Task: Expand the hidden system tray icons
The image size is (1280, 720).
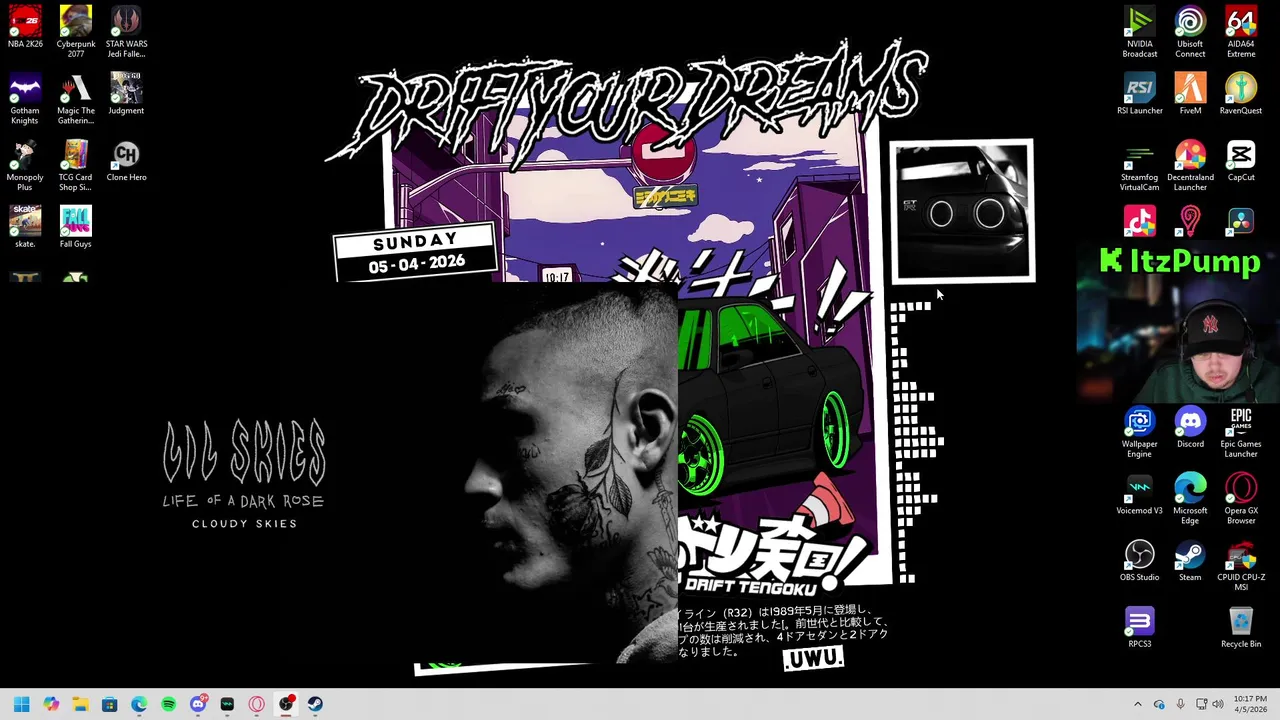Action: point(1137,704)
